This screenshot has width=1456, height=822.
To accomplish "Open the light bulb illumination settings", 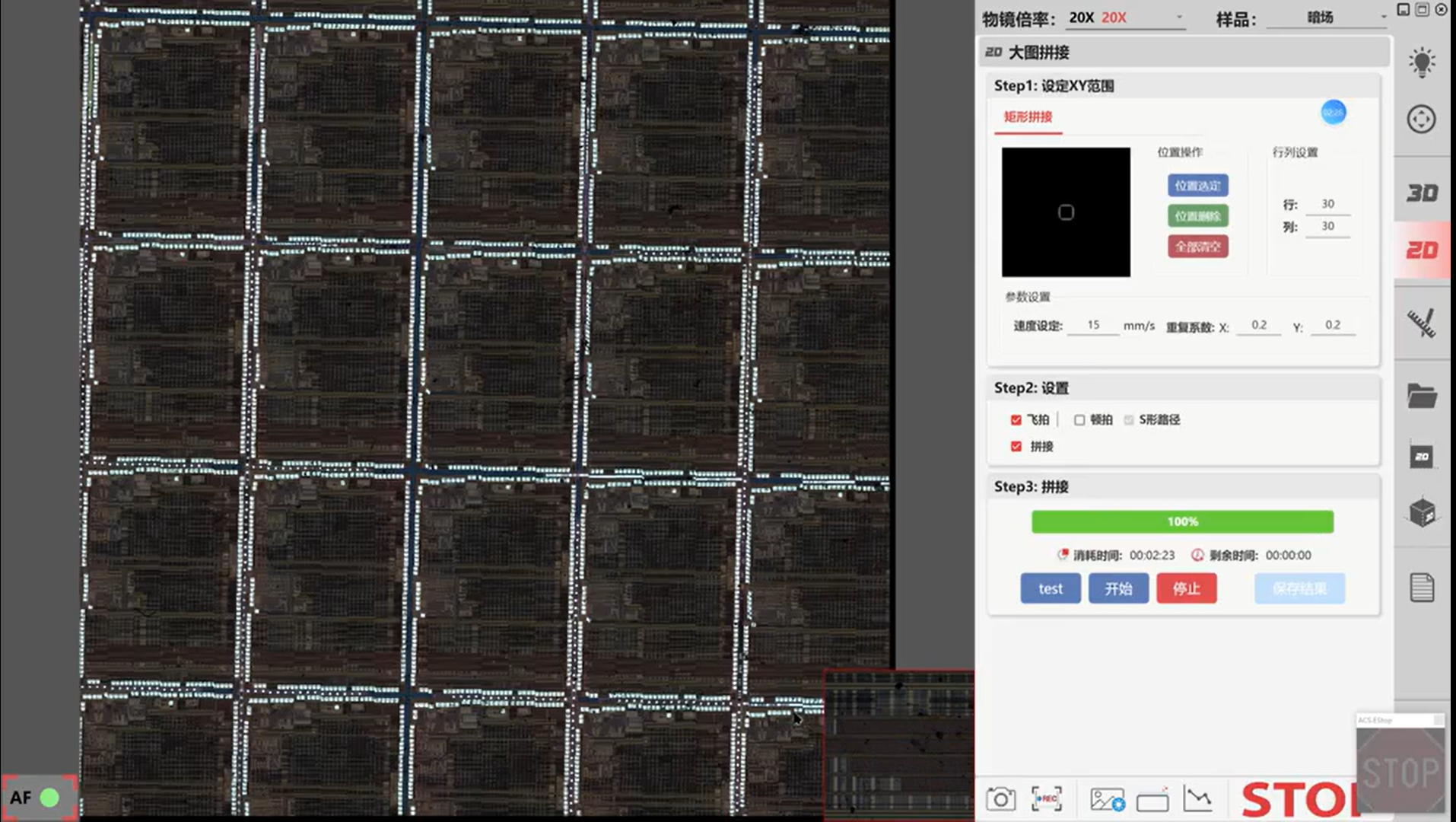I will tap(1421, 62).
